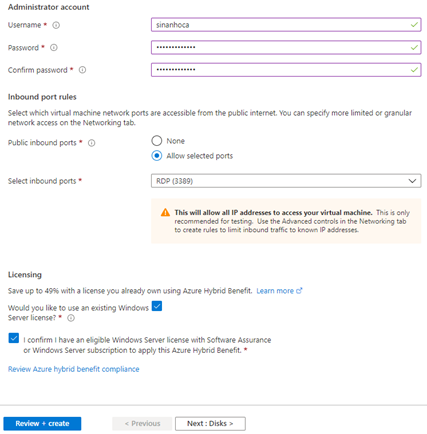
Task: Select the None radio option
Action: pos(157,141)
